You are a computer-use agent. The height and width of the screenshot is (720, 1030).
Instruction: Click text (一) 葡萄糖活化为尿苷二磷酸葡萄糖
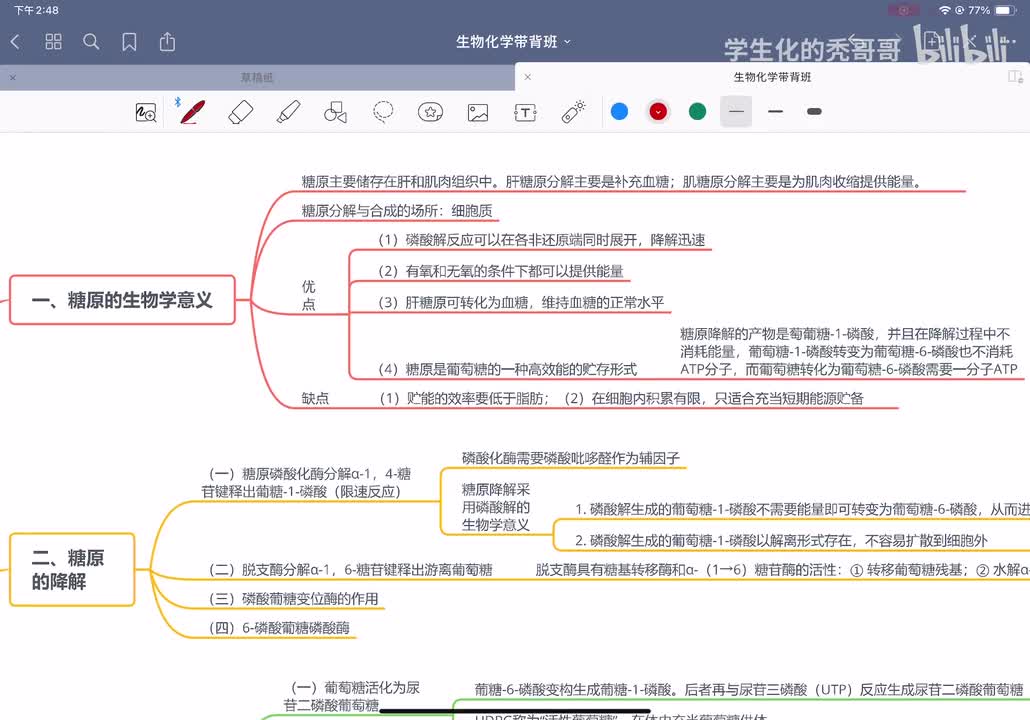pyautogui.click(x=352, y=696)
